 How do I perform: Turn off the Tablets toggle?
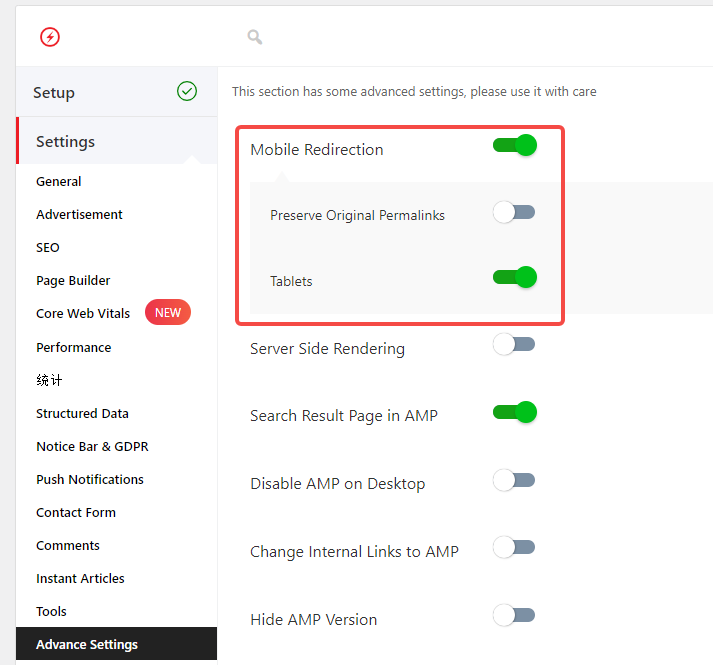tap(515, 278)
